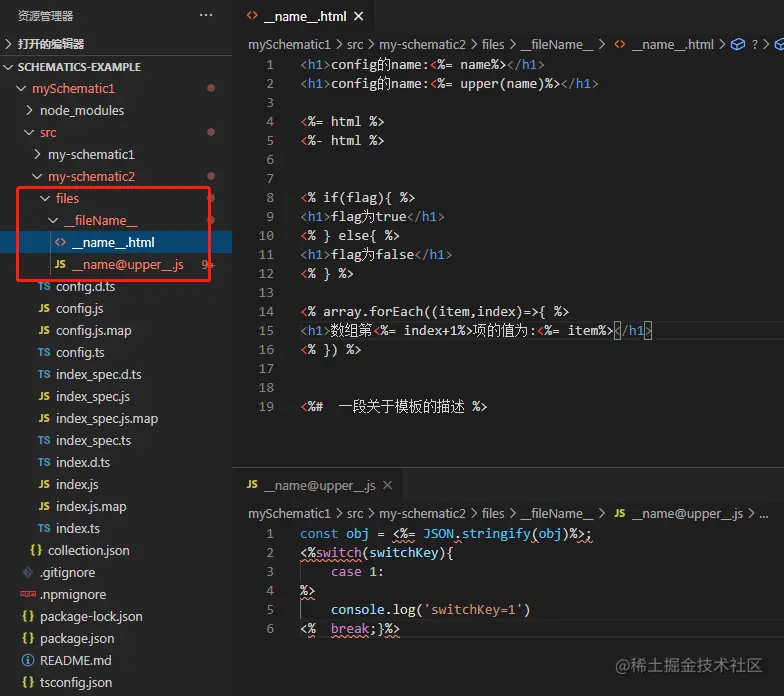Click the TS icon of index_spec.d.ts
This screenshot has width=784, height=696.
click(44, 374)
